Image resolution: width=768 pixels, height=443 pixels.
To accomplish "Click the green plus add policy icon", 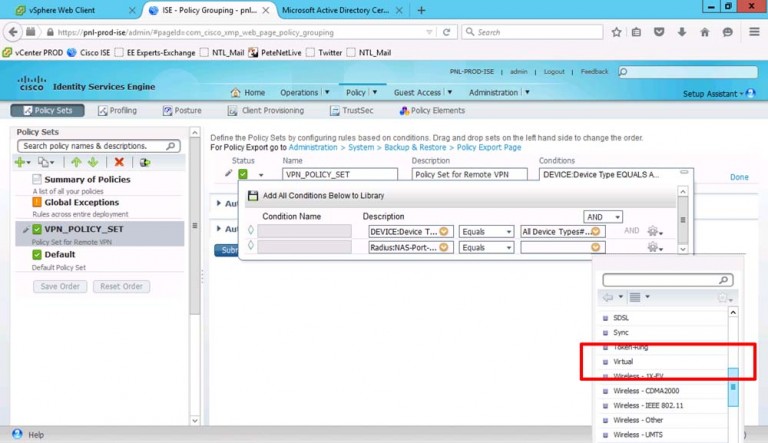I will point(20,162).
